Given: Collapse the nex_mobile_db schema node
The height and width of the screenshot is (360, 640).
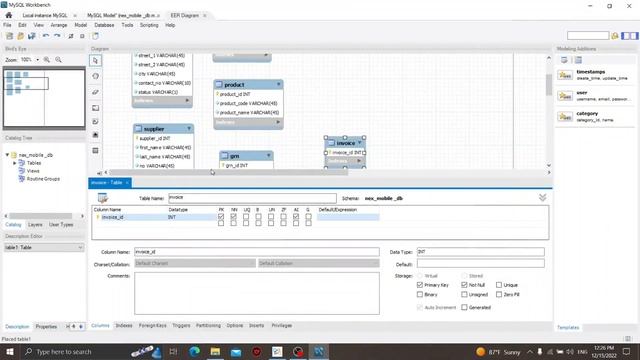Looking at the screenshot, I should (7, 155).
